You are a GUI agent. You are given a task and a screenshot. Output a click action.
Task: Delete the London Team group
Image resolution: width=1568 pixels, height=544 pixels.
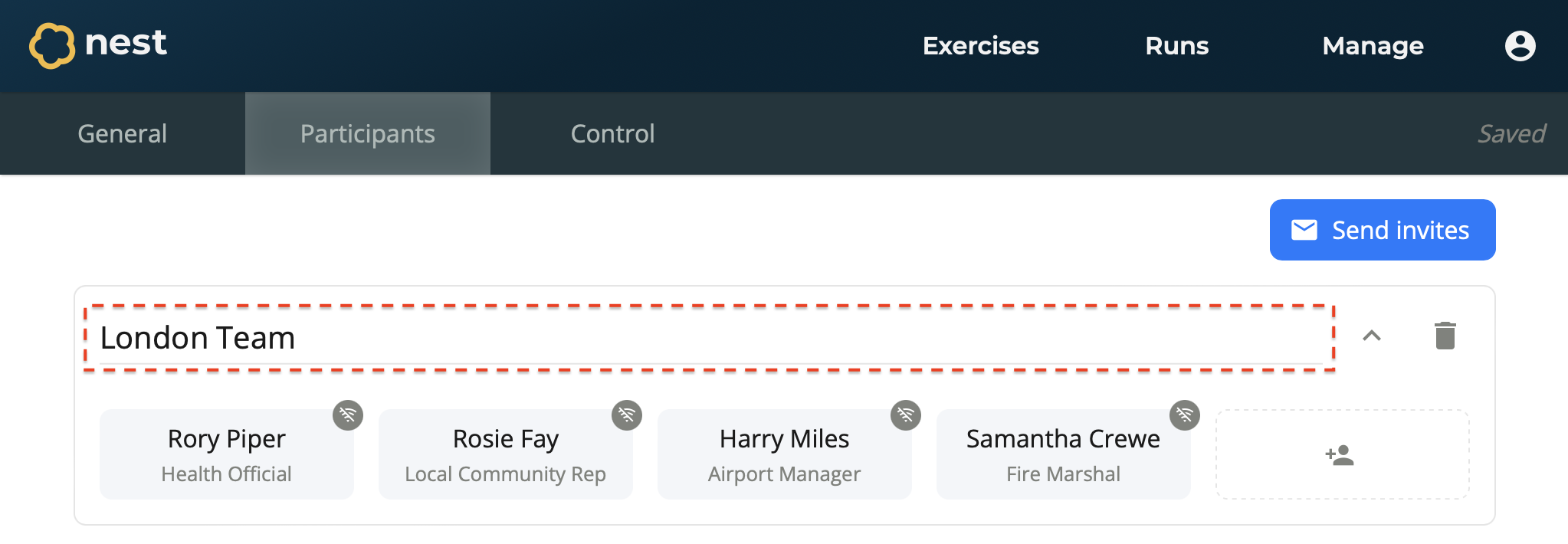pos(1445,336)
